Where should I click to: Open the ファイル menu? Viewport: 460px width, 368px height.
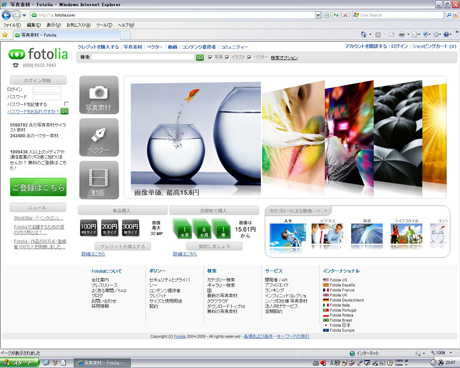click(12, 25)
